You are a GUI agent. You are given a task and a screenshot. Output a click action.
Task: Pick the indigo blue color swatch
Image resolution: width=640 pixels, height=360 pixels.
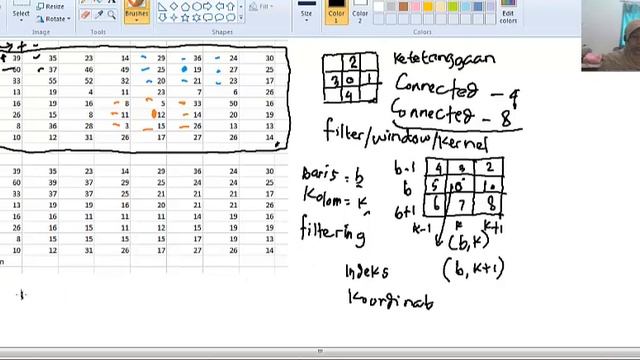478,7
